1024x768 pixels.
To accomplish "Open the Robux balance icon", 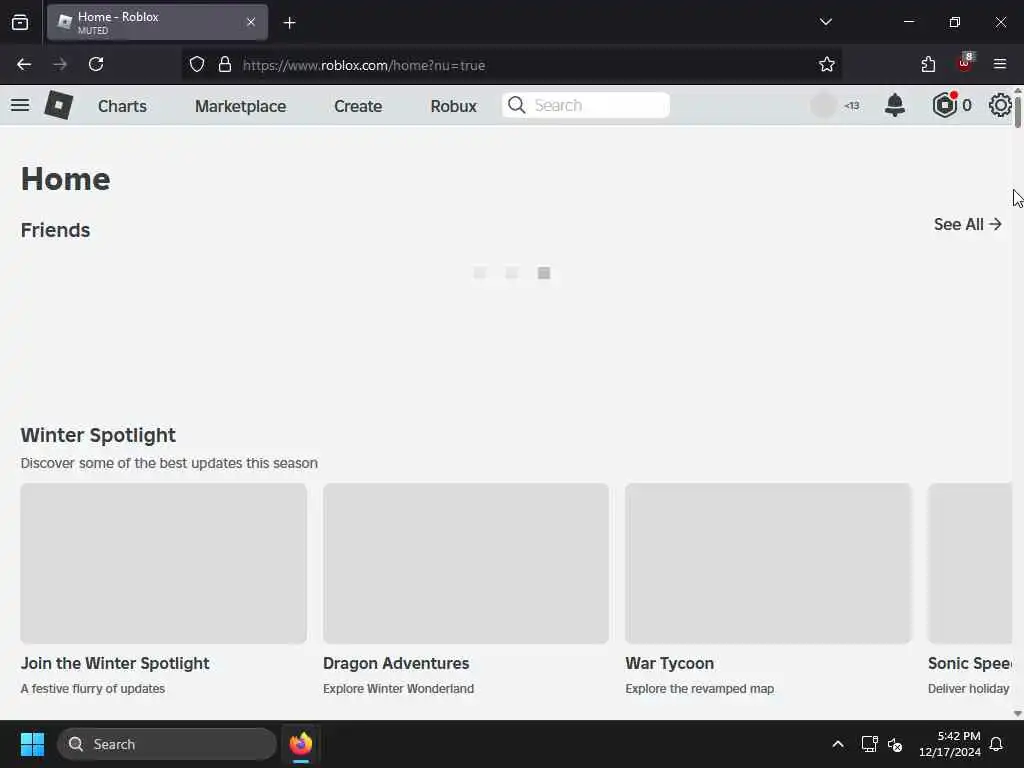I will (944, 105).
